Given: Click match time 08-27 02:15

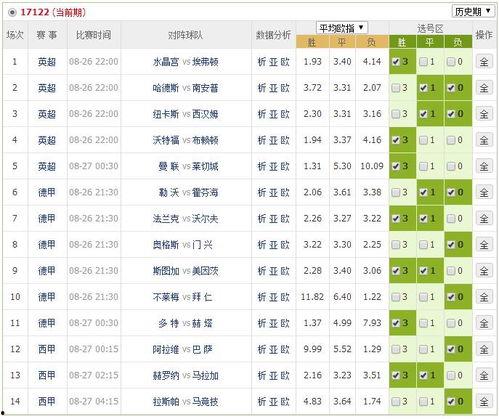Looking at the screenshot, I should [x=94, y=375].
